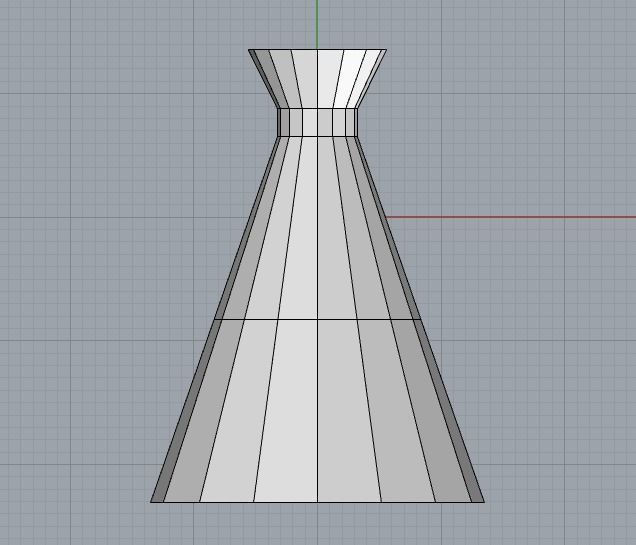Select the narrow cylindrical neck band
The height and width of the screenshot is (545, 636).
(317, 122)
